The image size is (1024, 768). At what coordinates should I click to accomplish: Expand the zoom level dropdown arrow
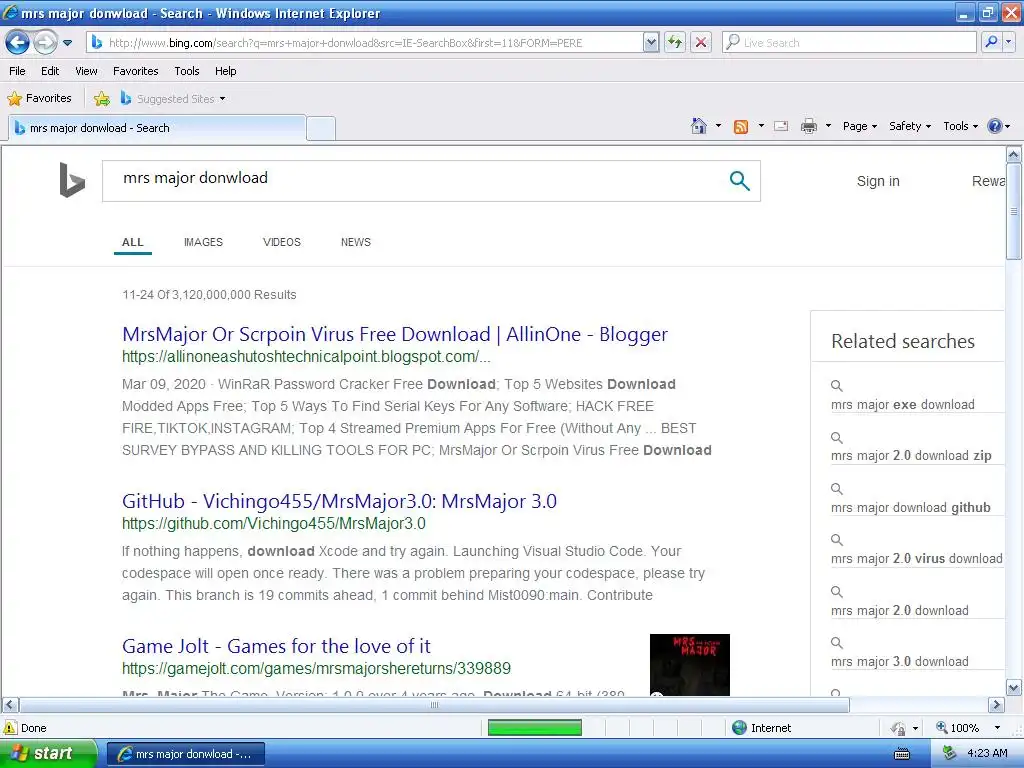click(997, 728)
